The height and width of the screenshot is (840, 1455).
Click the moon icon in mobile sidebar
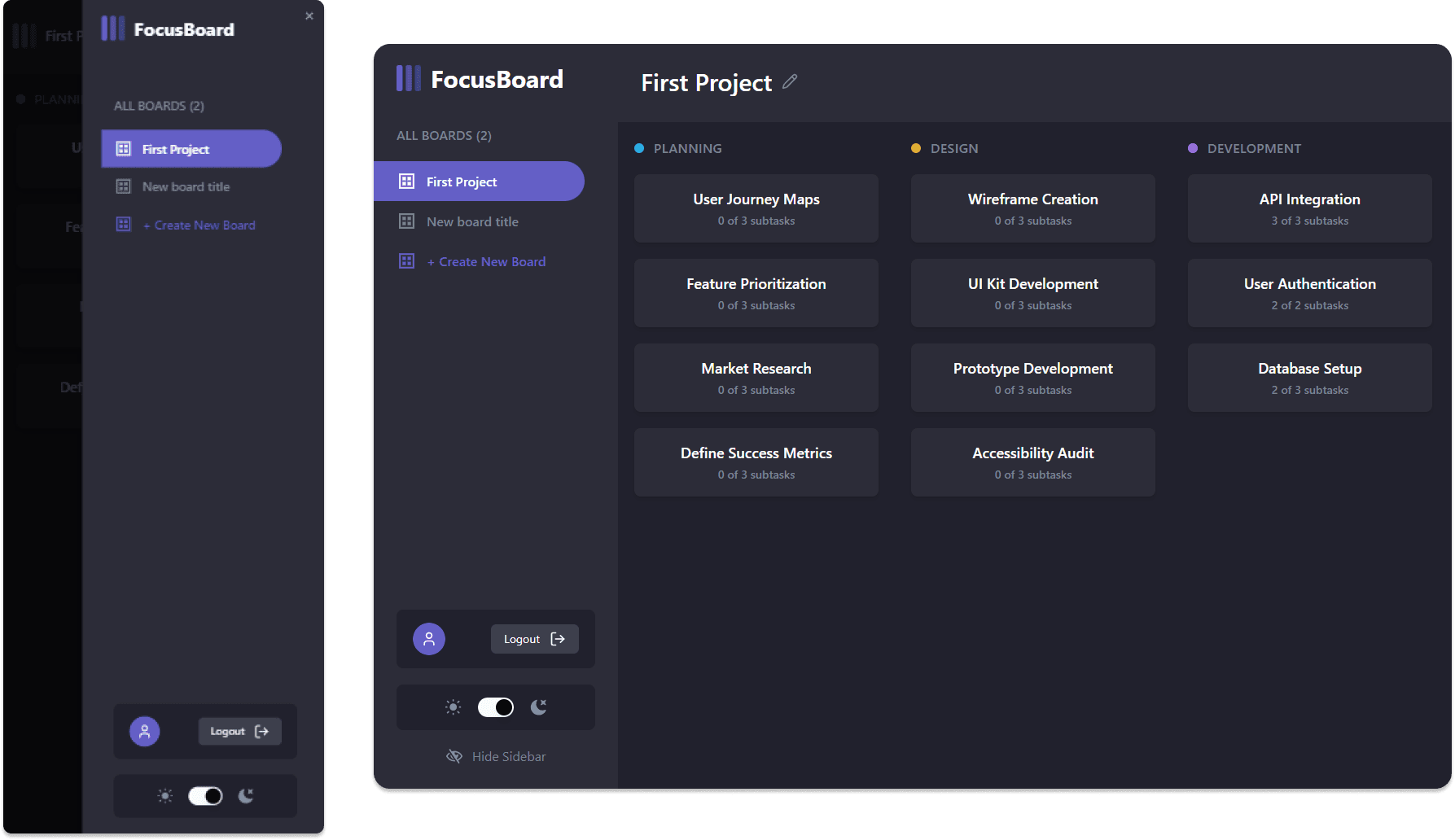pyautogui.click(x=245, y=796)
